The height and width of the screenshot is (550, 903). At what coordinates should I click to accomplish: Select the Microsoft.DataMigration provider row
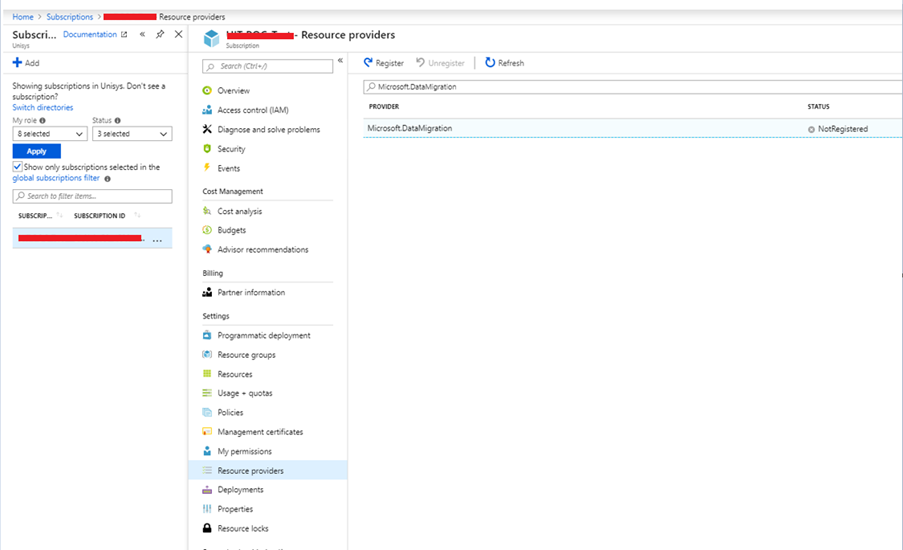click(632, 128)
